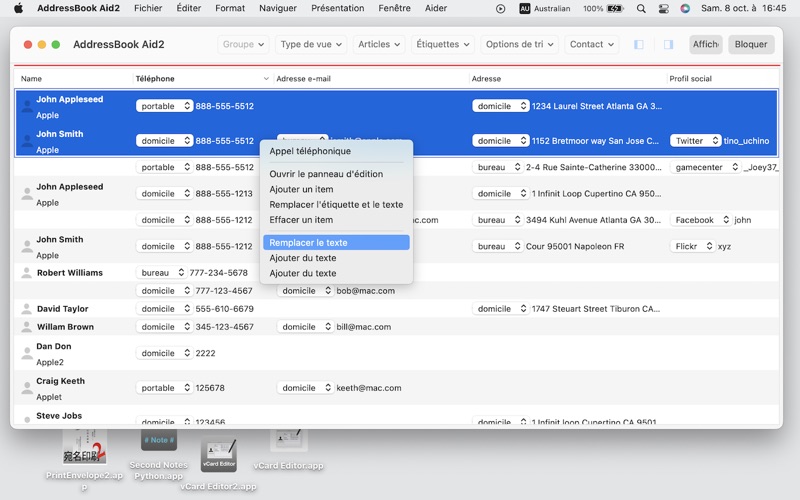Change domicile label for bill@mac.com
The height and width of the screenshot is (500, 800).
[305, 327]
